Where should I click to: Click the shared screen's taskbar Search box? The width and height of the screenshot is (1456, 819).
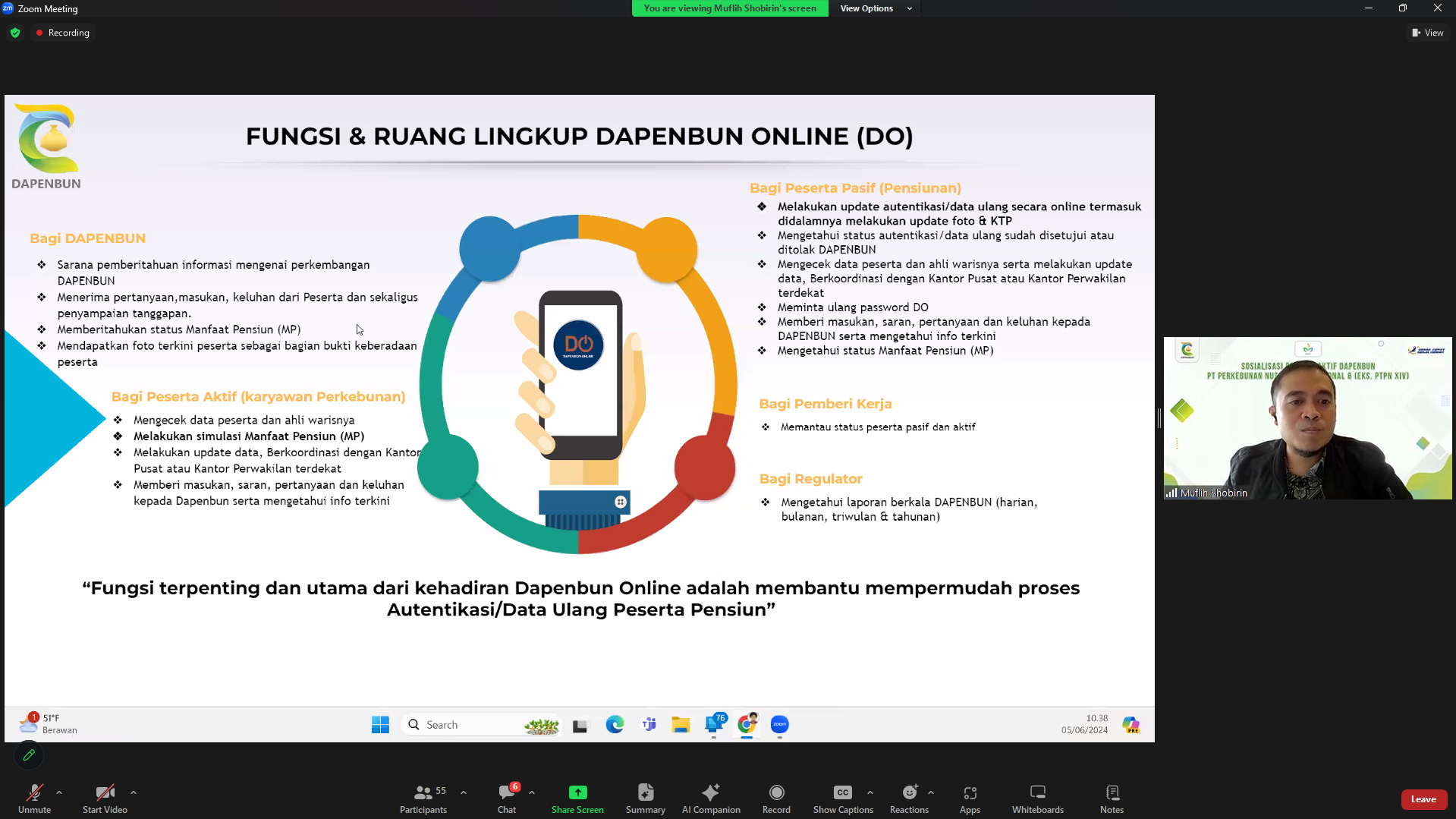[x=481, y=725]
